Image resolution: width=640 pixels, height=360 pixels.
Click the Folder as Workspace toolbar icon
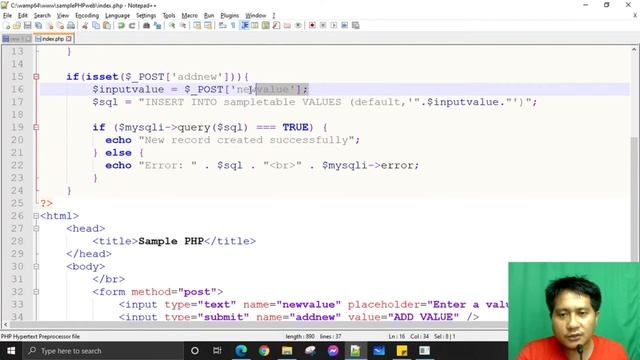(x=287, y=25)
